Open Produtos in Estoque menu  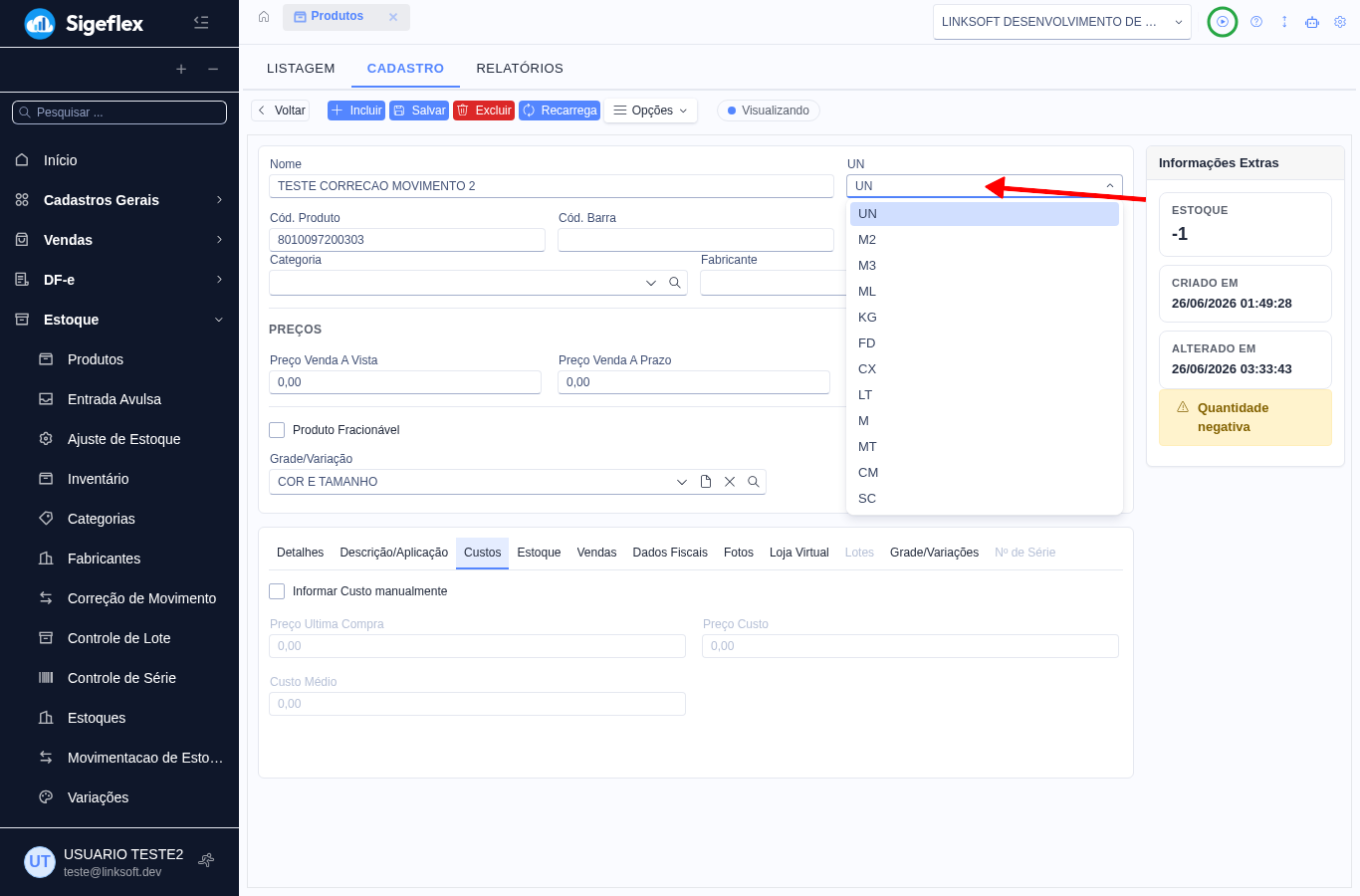(119, 359)
